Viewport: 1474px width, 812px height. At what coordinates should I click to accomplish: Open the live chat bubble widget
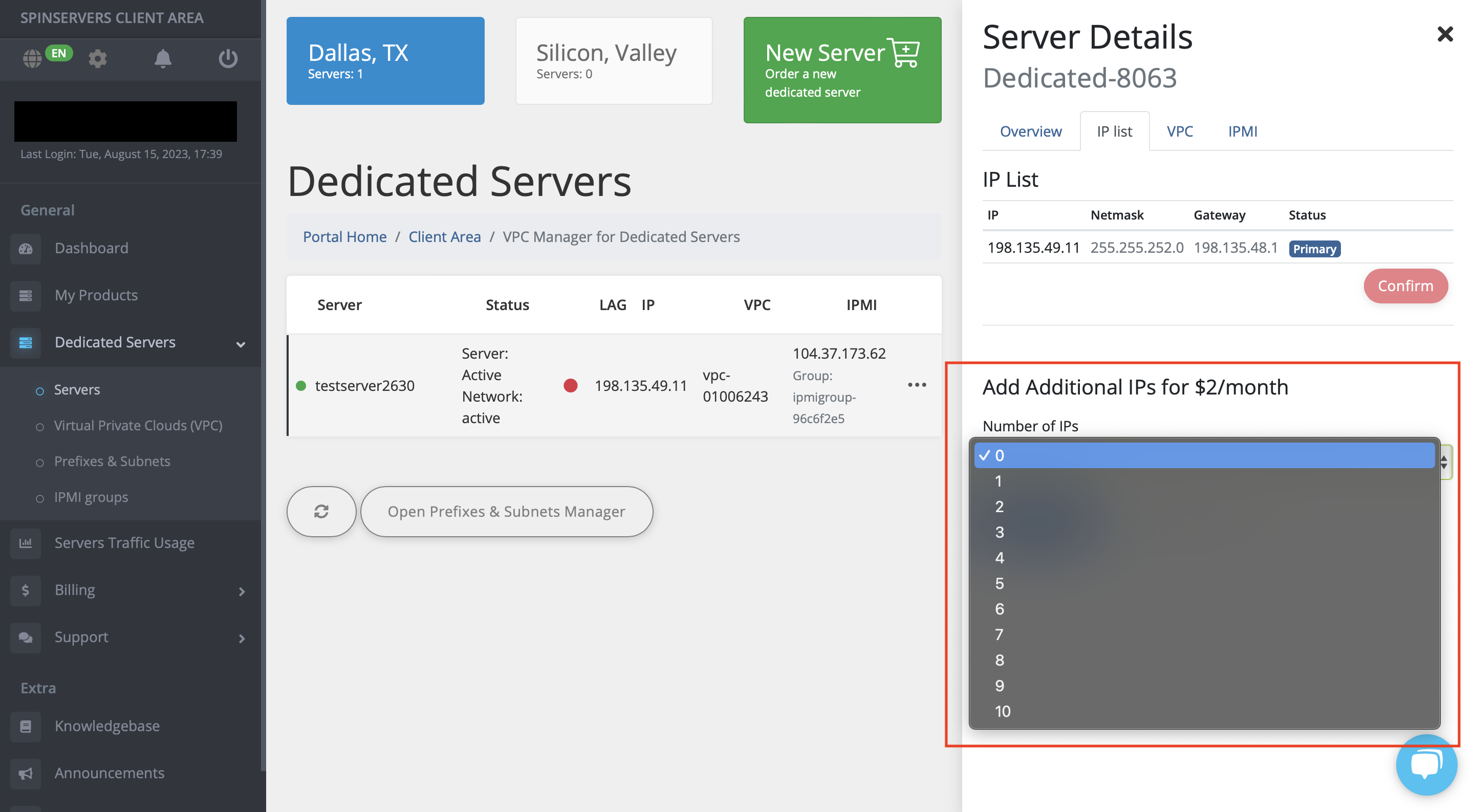click(x=1426, y=764)
